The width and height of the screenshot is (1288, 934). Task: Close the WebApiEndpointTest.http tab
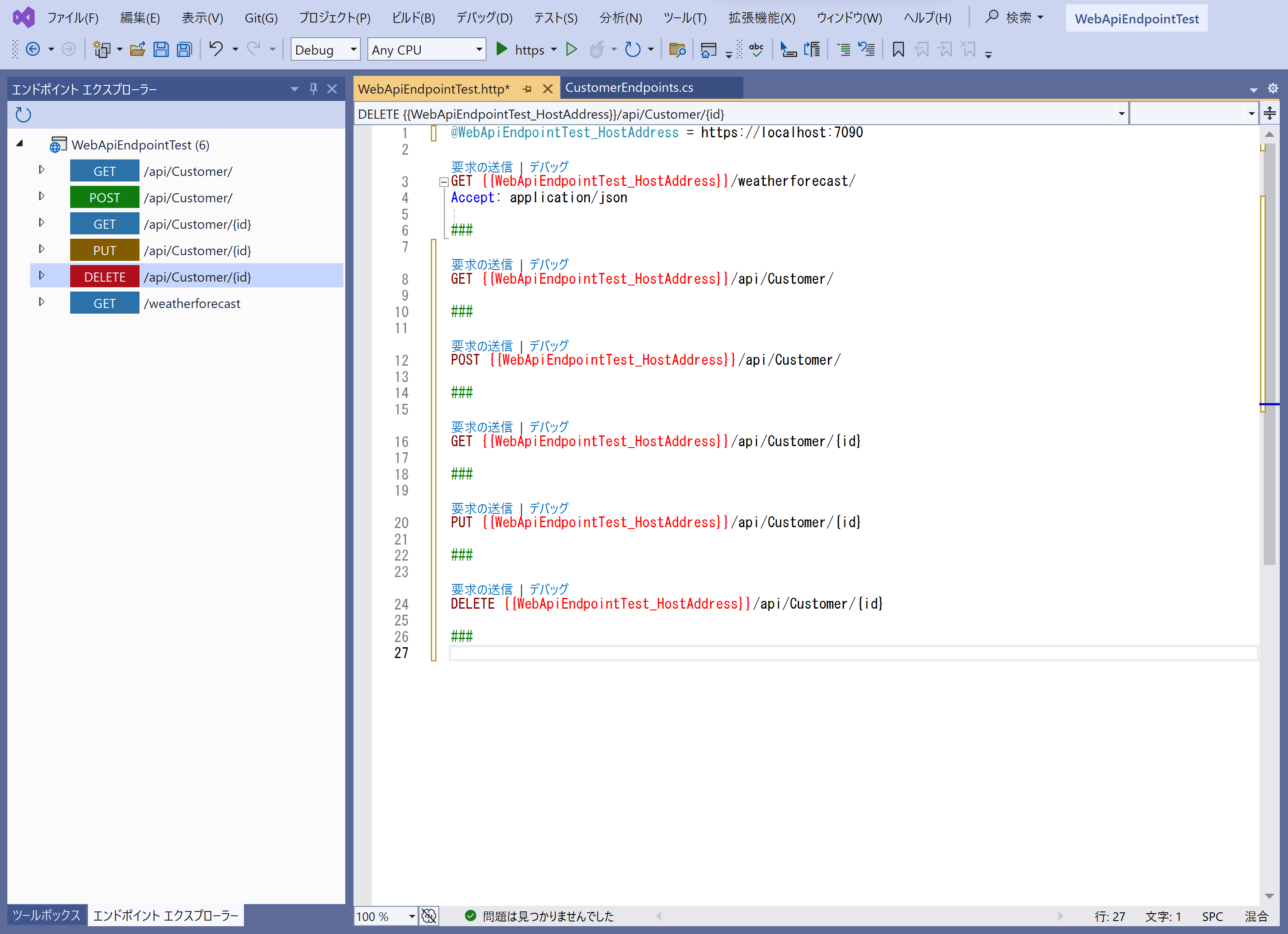pyautogui.click(x=548, y=89)
